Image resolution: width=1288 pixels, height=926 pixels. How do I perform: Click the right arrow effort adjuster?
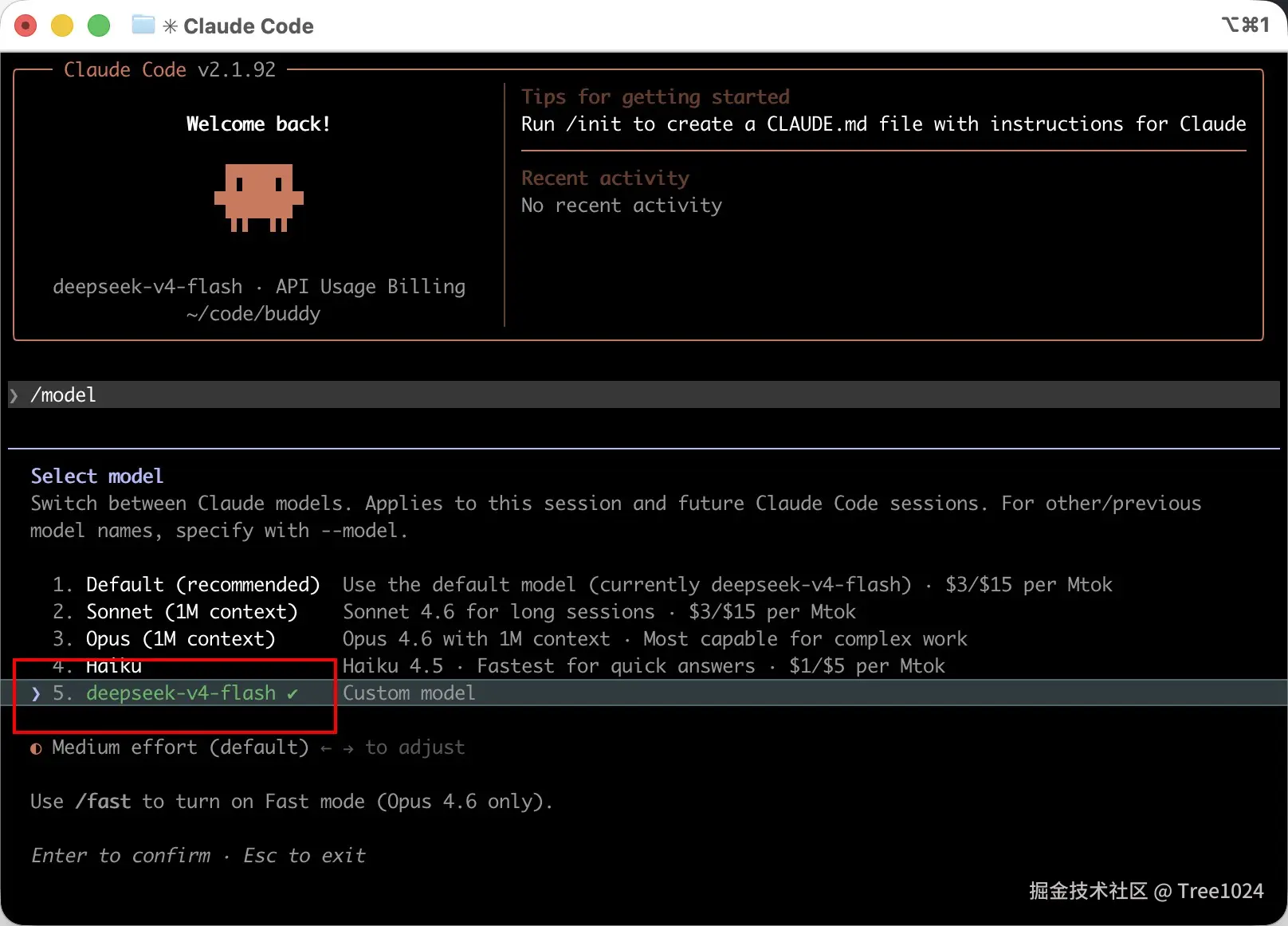[x=348, y=747]
